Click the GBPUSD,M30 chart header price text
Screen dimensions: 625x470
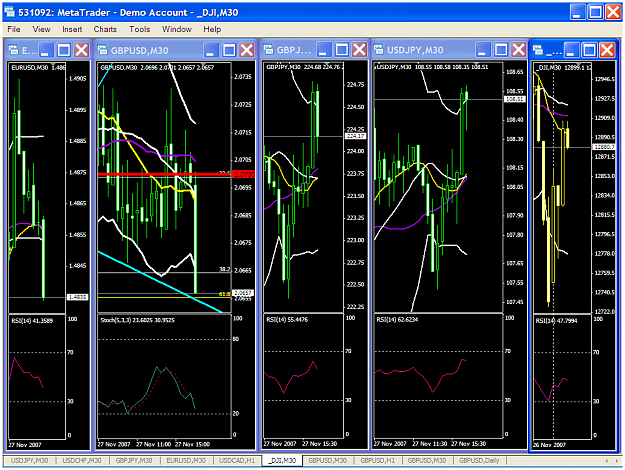[x=157, y=67]
